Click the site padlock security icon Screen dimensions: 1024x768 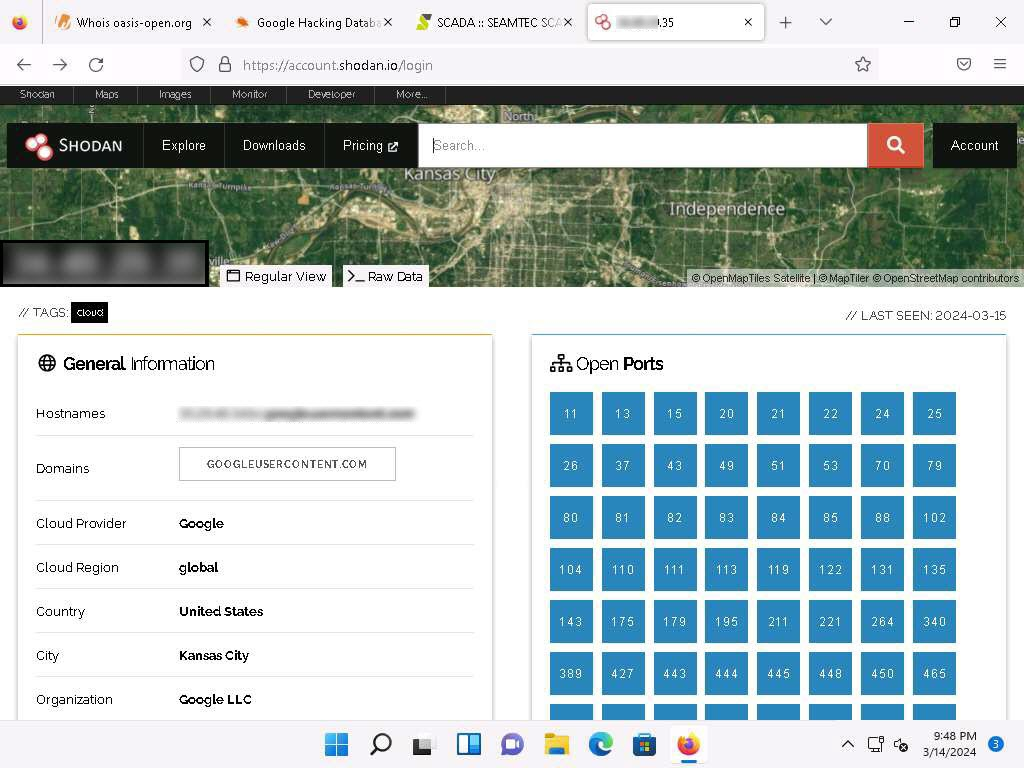(x=225, y=64)
